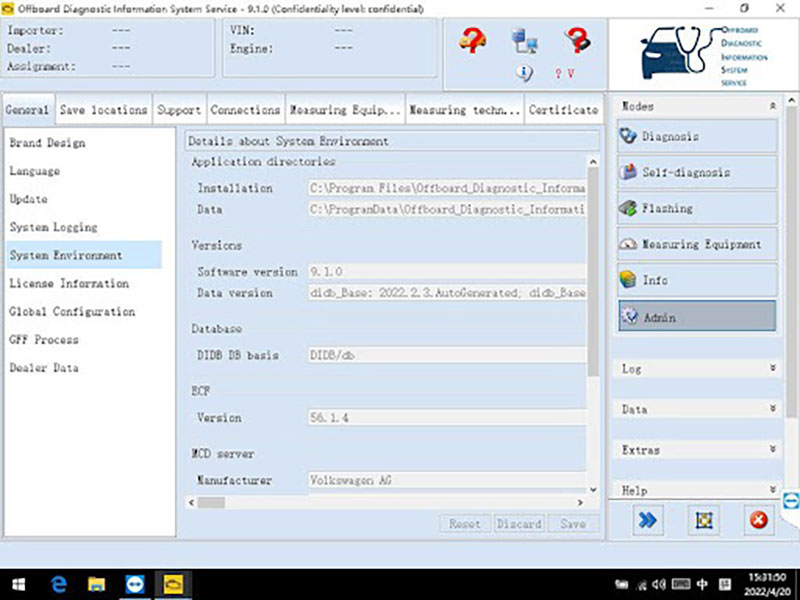This screenshot has width=800, height=600.
Task: Switch to the General tab
Action: (x=28, y=110)
